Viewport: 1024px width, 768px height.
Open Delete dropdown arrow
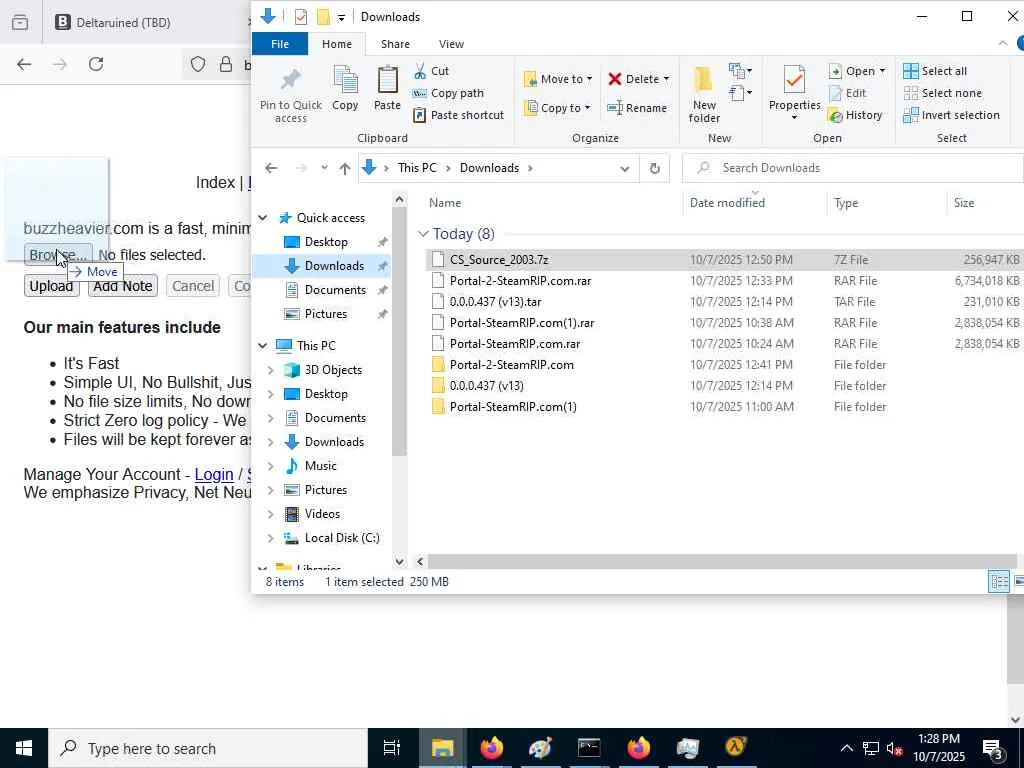(667, 79)
